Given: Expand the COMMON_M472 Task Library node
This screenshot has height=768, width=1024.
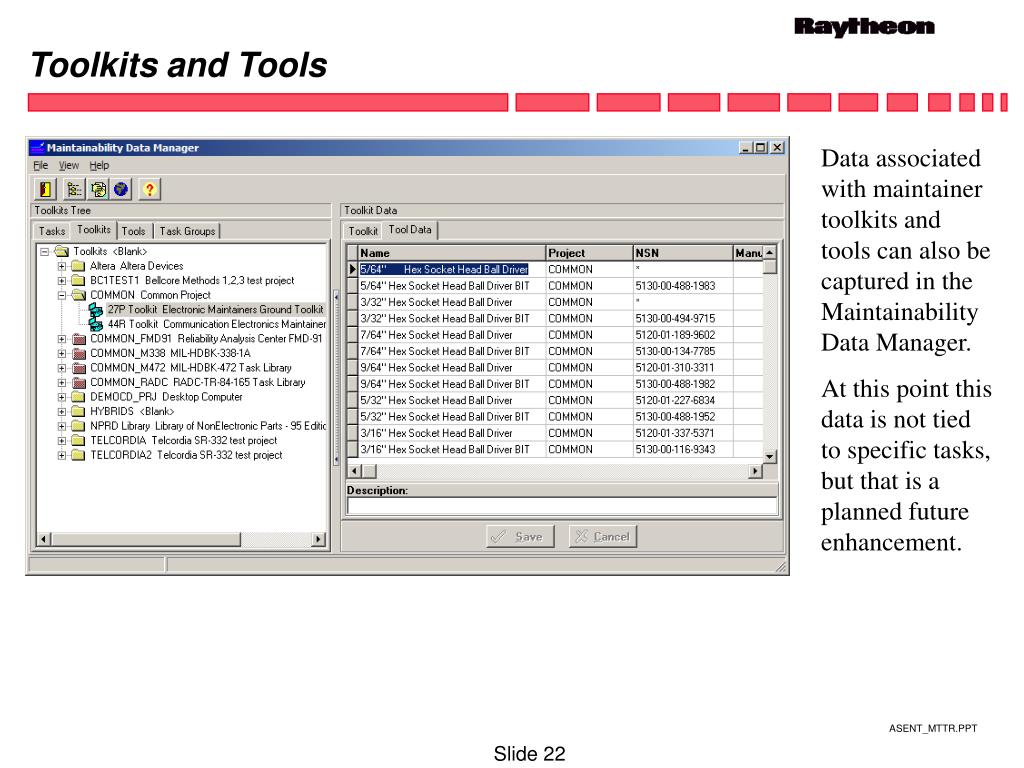Looking at the screenshot, I should [x=61, y=368].
